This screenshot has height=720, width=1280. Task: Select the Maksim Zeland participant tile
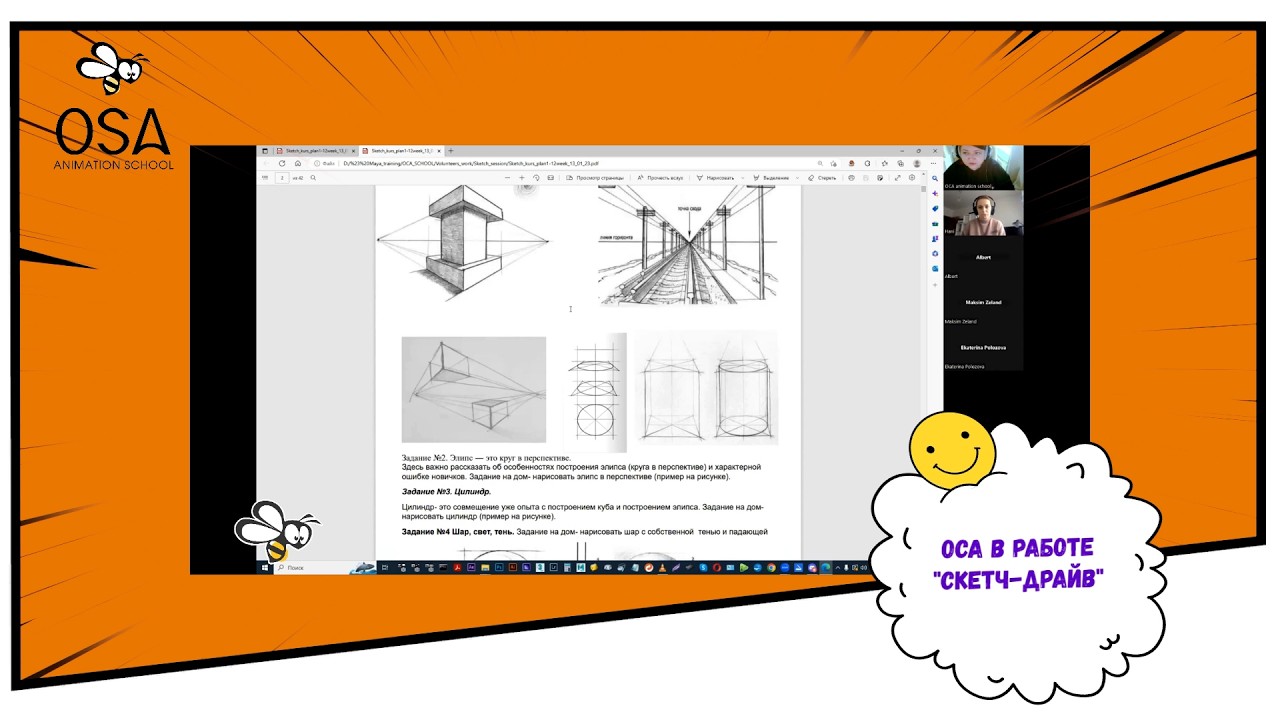coord(983,303)
